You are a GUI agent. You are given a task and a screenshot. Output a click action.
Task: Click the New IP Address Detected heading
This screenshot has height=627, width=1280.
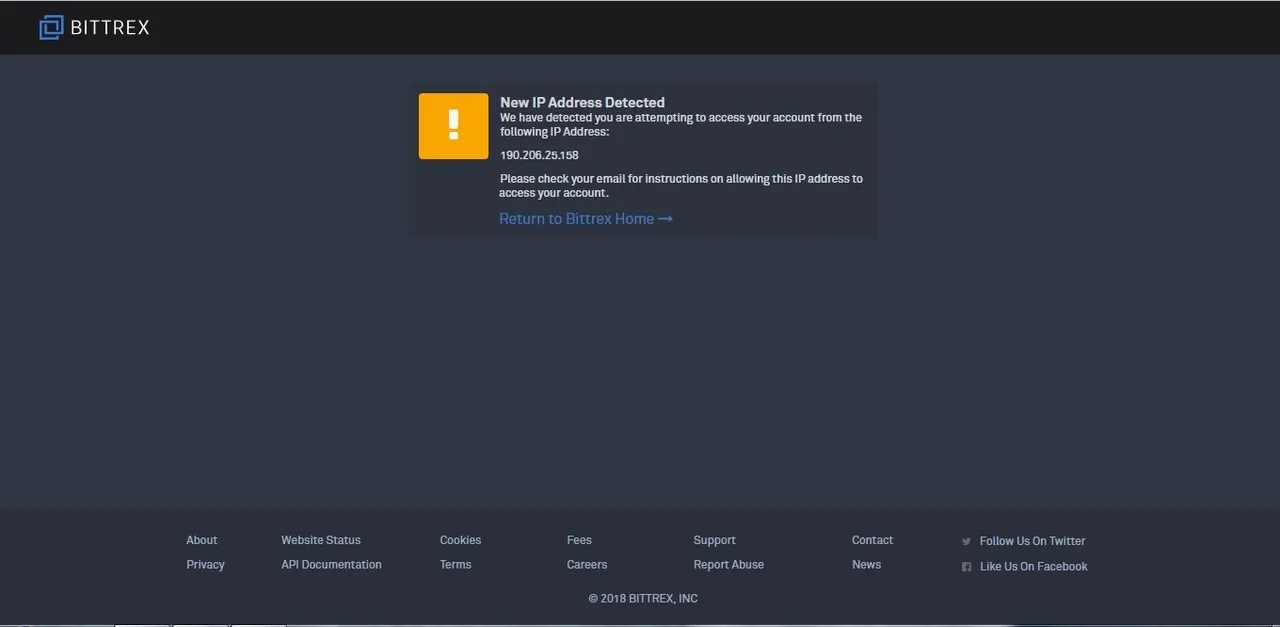click(x=582, y=102)
